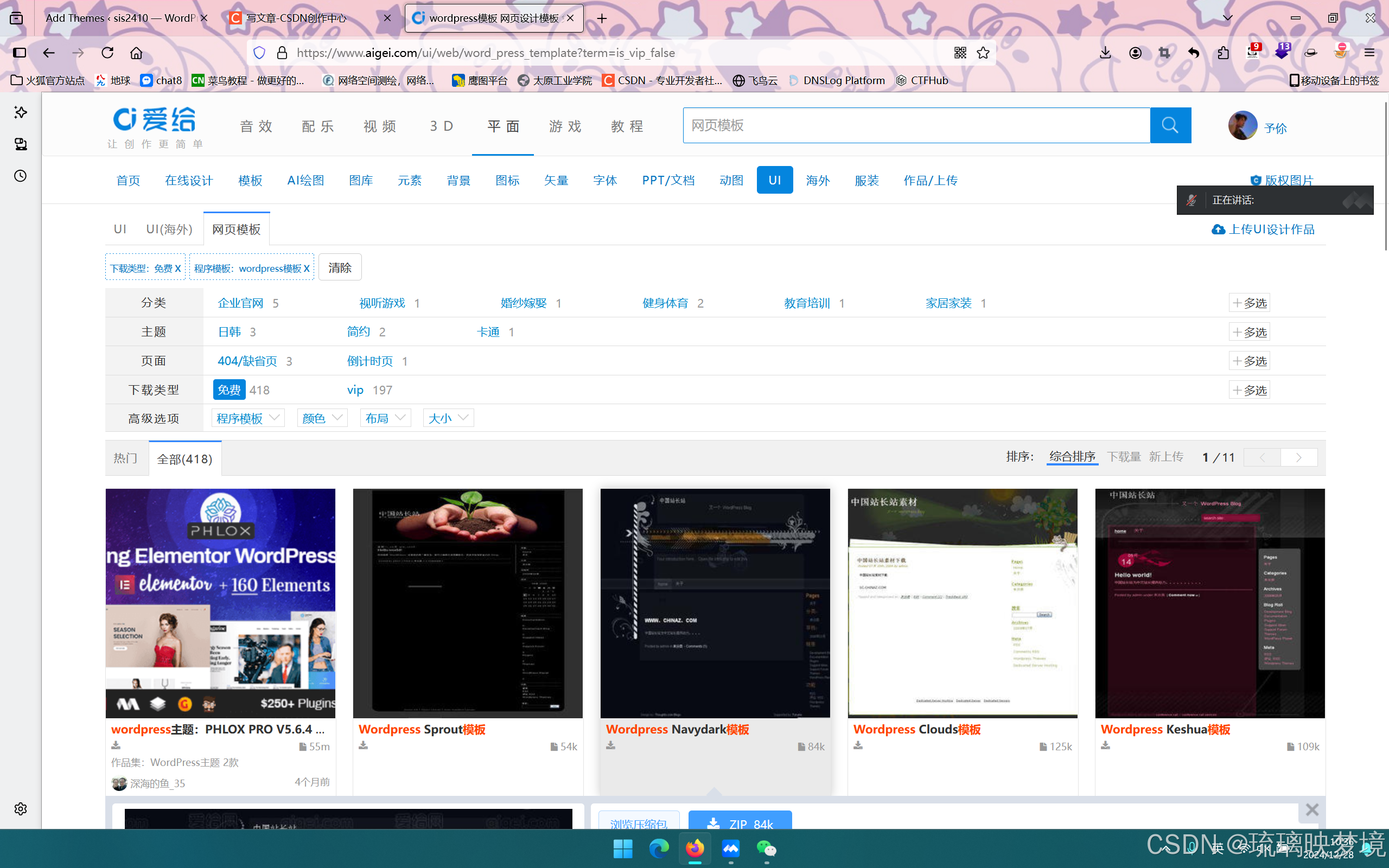The height and width of the screenshot is (868, 1389).
Task: Click the 清除 button
Action: (x=340, y=267)
